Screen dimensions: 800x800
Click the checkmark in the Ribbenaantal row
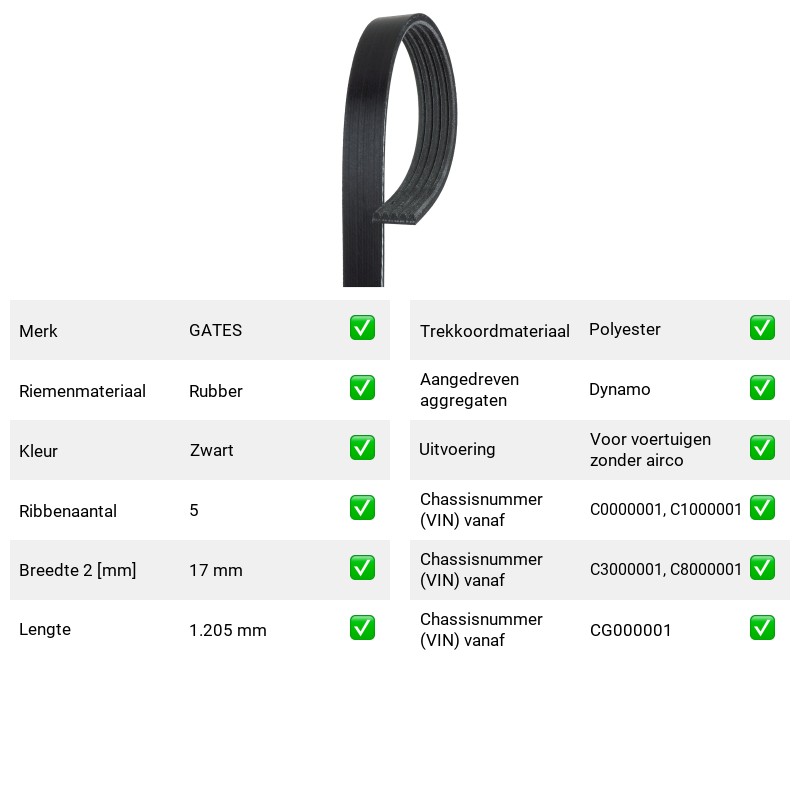[362, 508]
